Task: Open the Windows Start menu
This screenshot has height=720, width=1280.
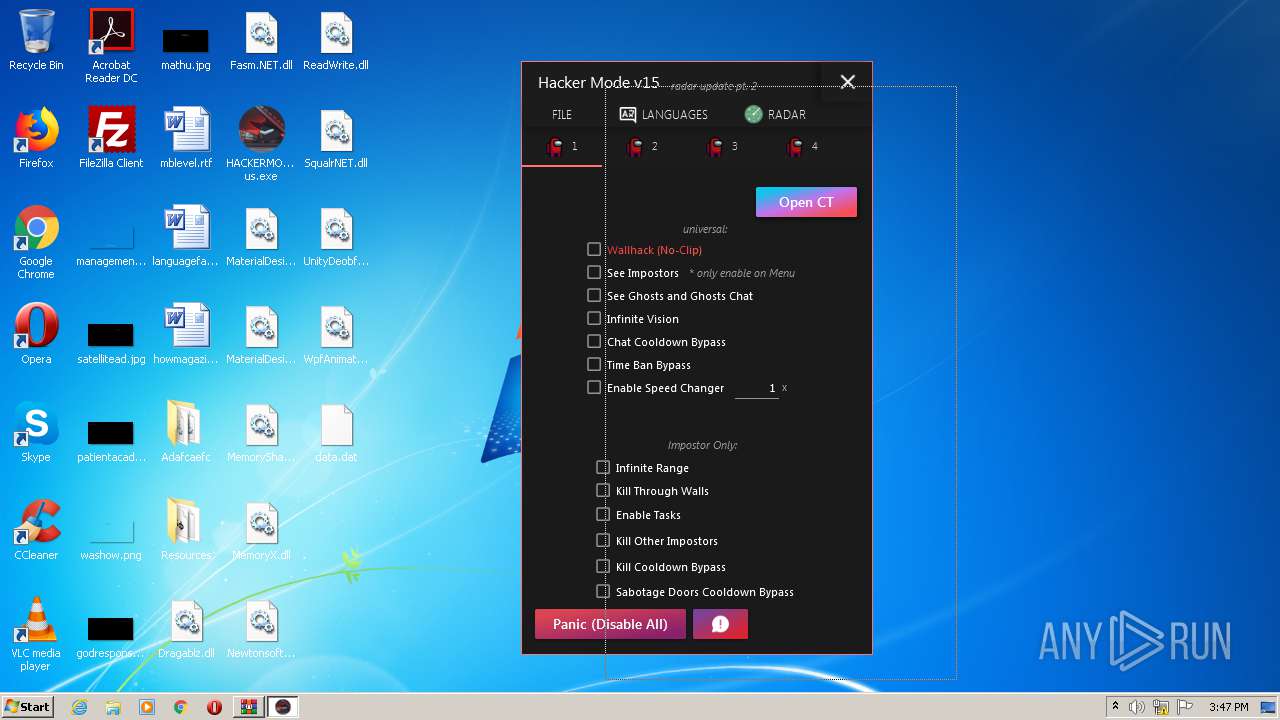Action: tap(28, 707)
